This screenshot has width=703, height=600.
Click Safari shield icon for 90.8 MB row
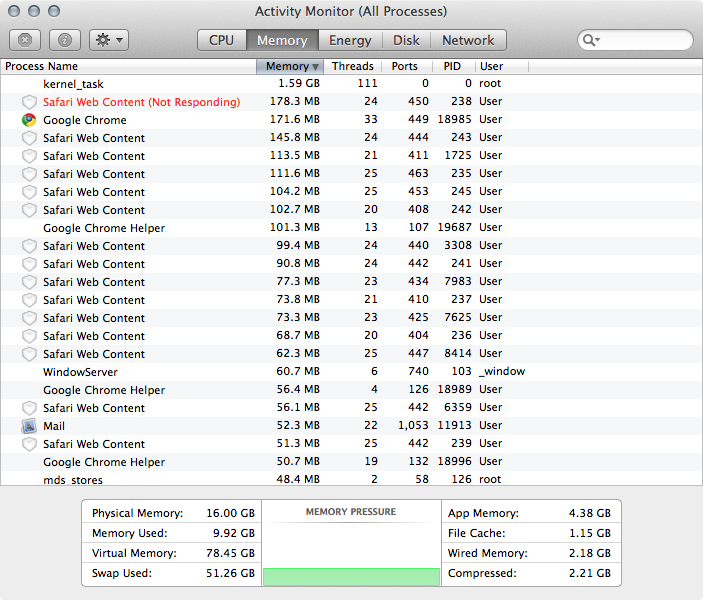pyautogui.click(x=29, y=264)
